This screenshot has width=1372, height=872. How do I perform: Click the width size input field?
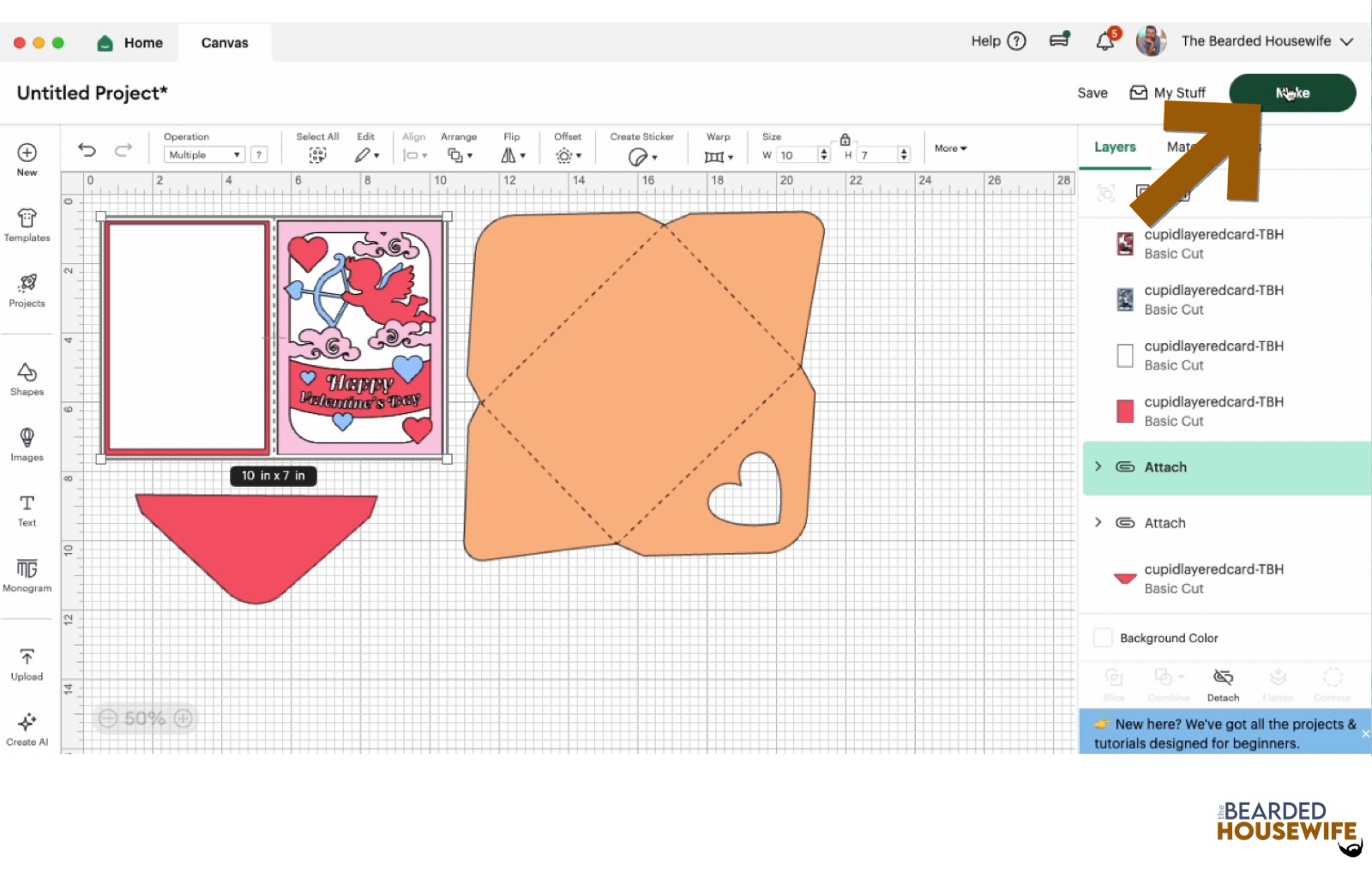pyautogui.click(x=797, y=155)
